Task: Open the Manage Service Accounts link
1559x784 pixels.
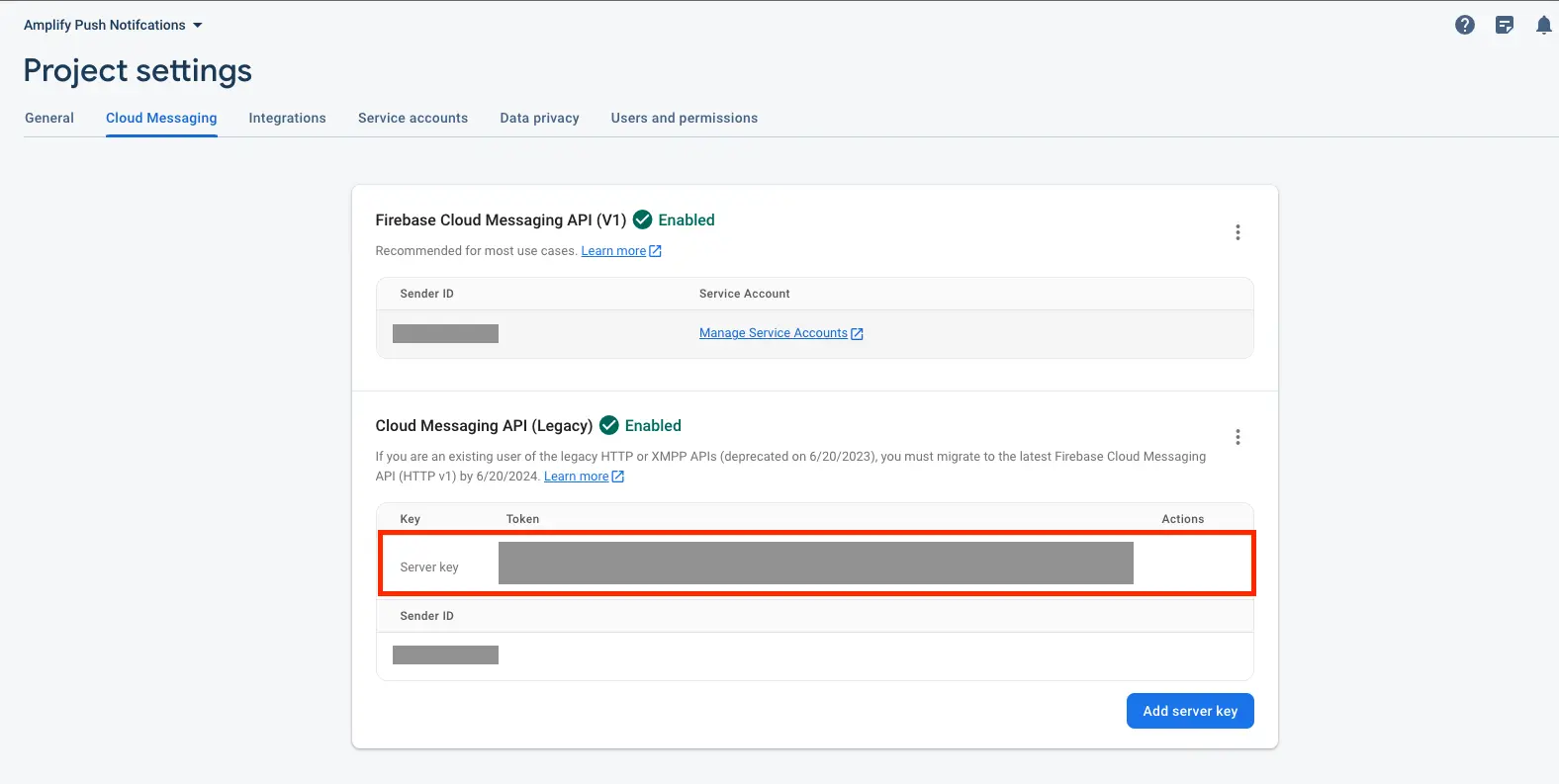Action: (774, 333)
